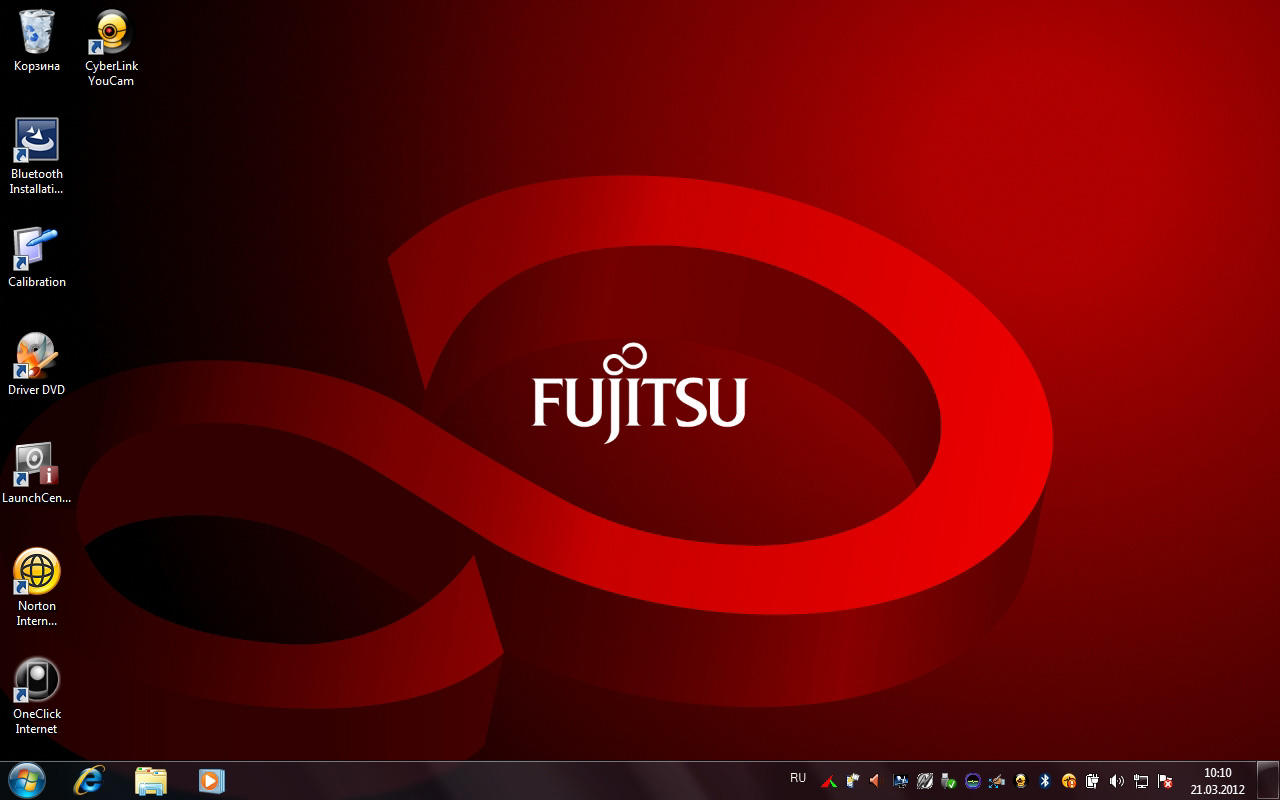1280x800 pixels.
Task: Select the Calibration desktop shortcut
Action: [37, 249]
